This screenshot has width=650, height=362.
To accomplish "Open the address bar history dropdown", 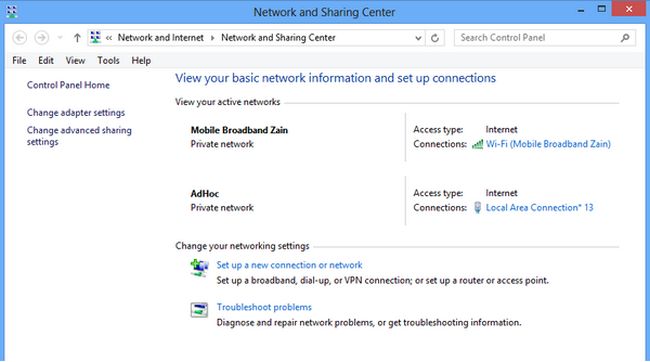I will click(x=418, y=38).
